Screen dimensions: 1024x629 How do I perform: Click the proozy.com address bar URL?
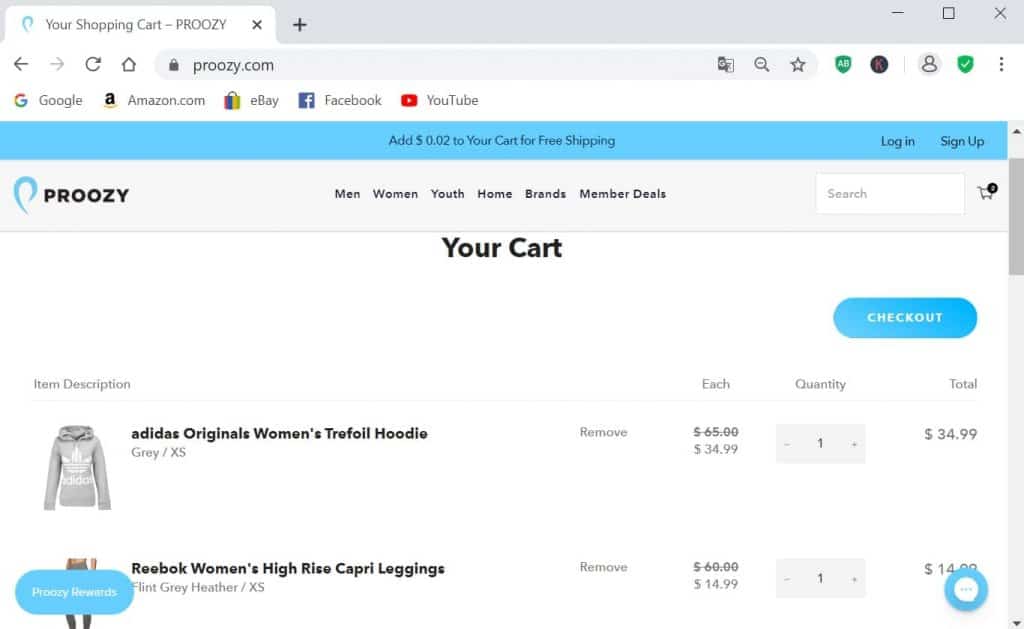click(x=233, y=65)
